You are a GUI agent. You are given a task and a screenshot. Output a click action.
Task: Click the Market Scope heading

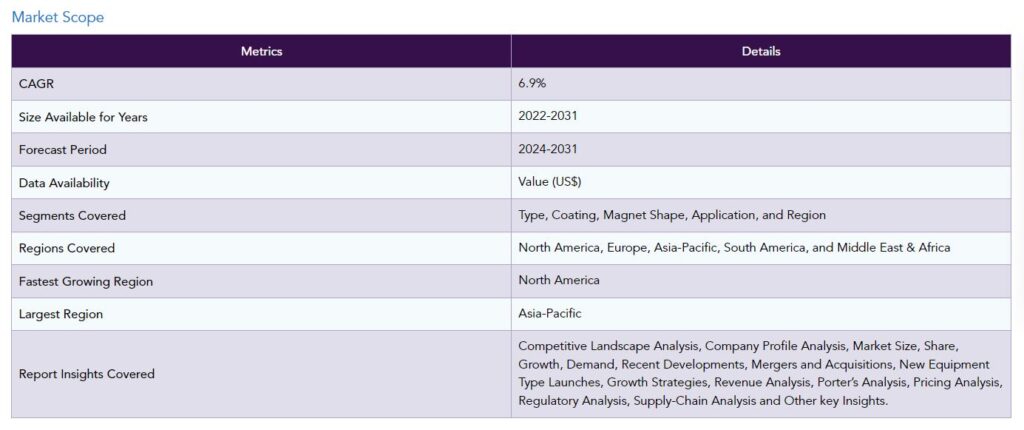click(57, 18)
